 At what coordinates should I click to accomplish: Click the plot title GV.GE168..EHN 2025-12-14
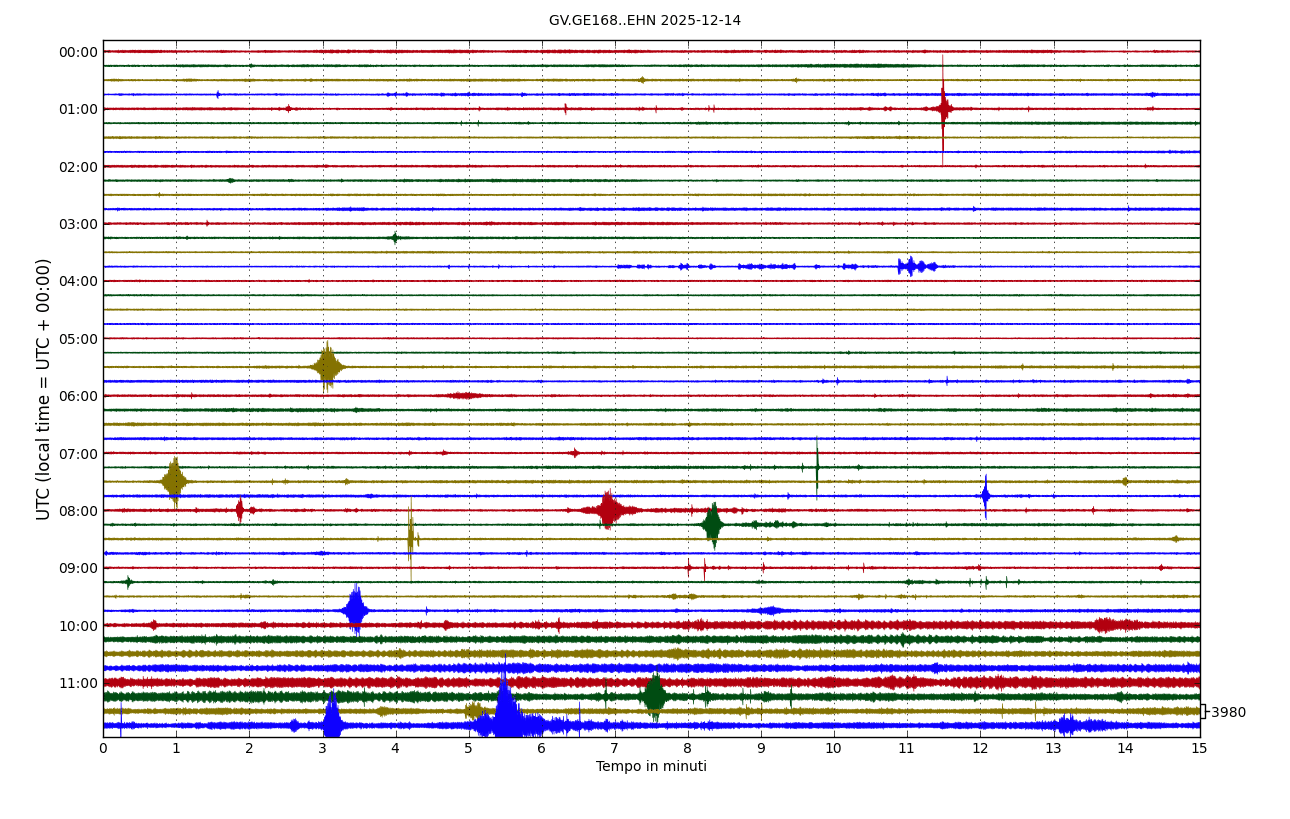(644, 21)
